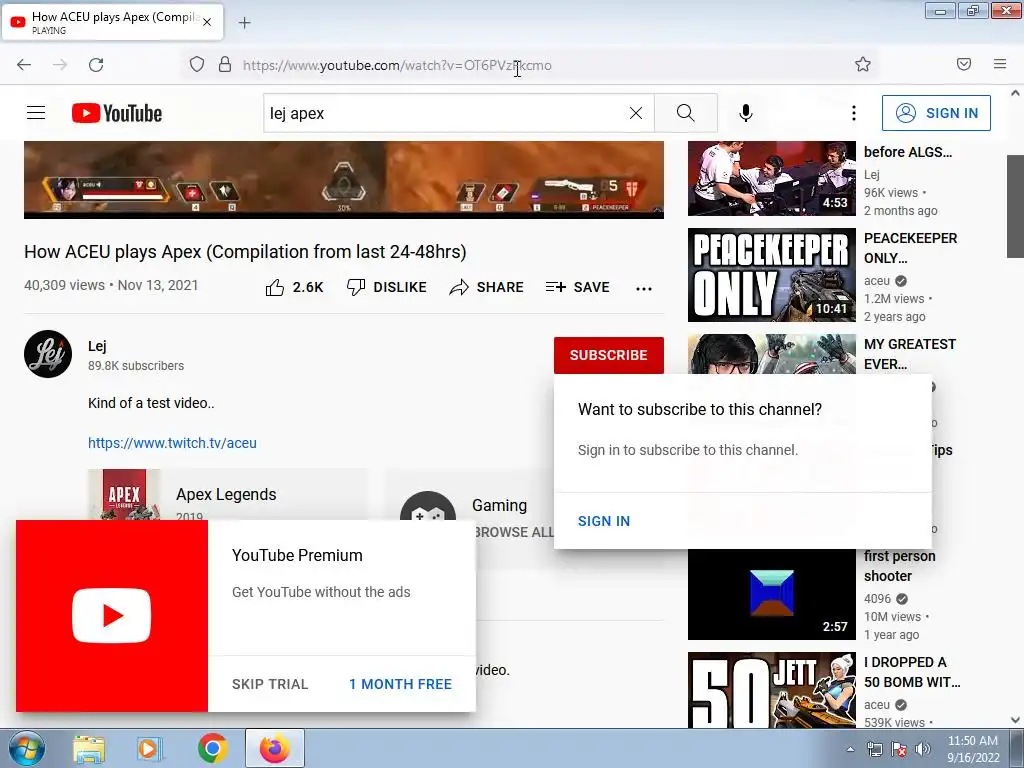Screen dimensions: 1024x768
Task: Reload the page with refresh icon
Action: pos(96,65)
